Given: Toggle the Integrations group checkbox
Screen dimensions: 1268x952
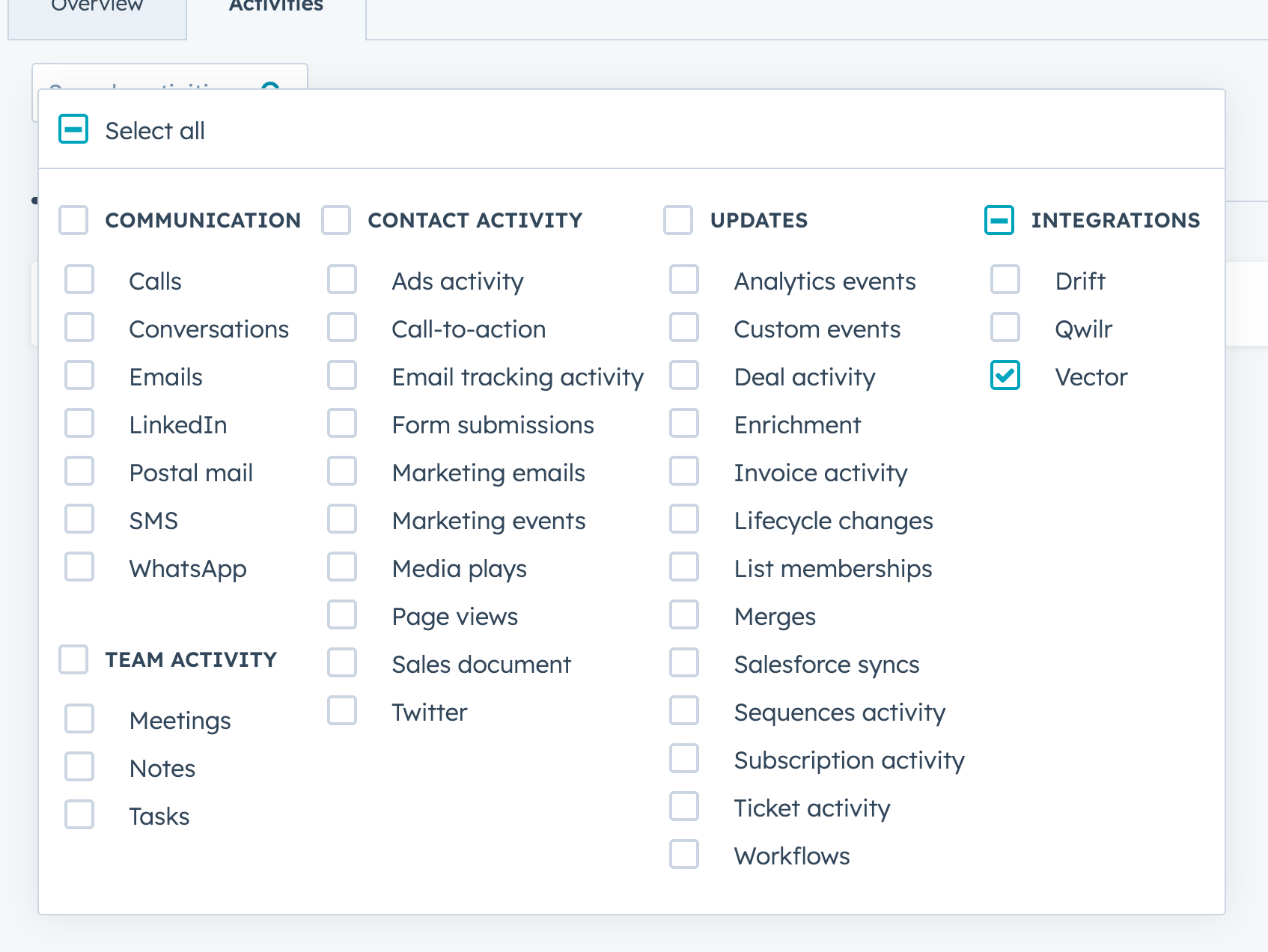Looking at the screenshot, I should pyautogui.click(x=999, y=220).
